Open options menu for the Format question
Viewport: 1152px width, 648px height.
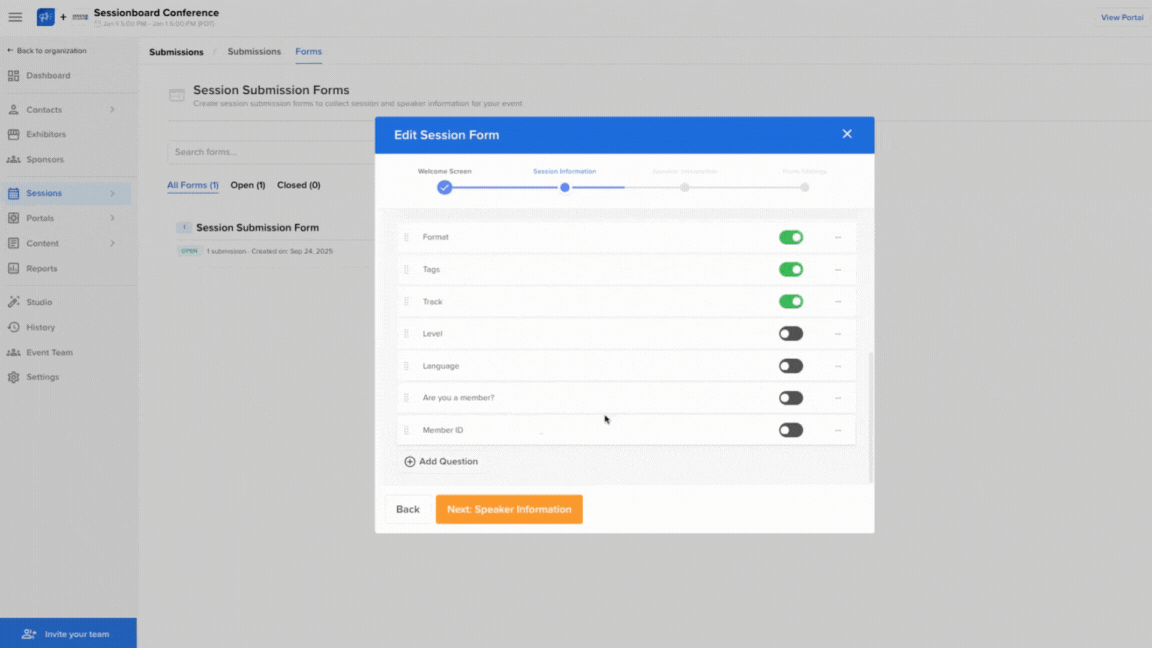pyautogui.click(x=838, y=237)
